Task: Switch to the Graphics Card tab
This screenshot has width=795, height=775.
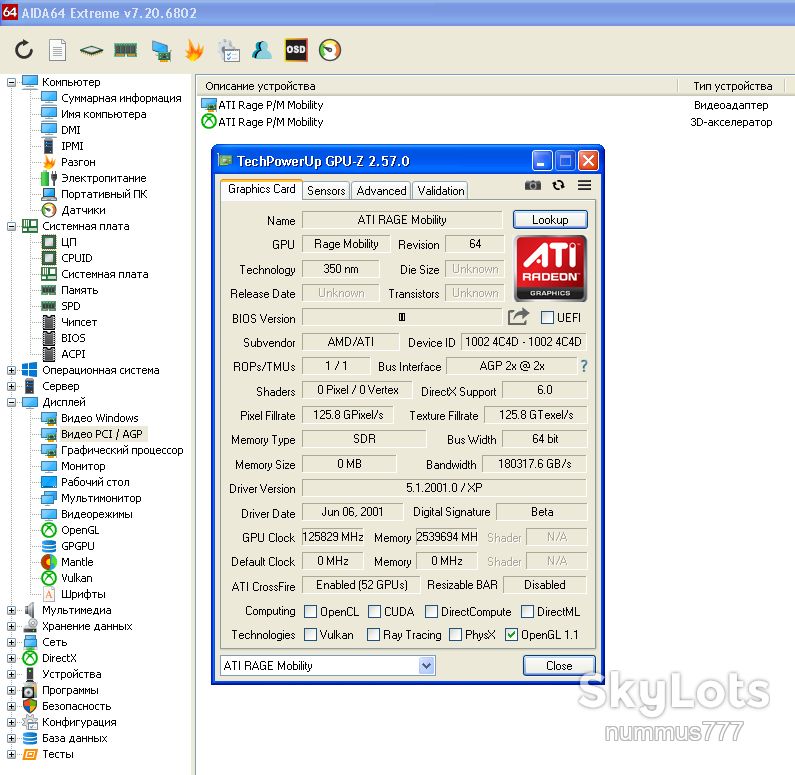Action: (262, 189)
